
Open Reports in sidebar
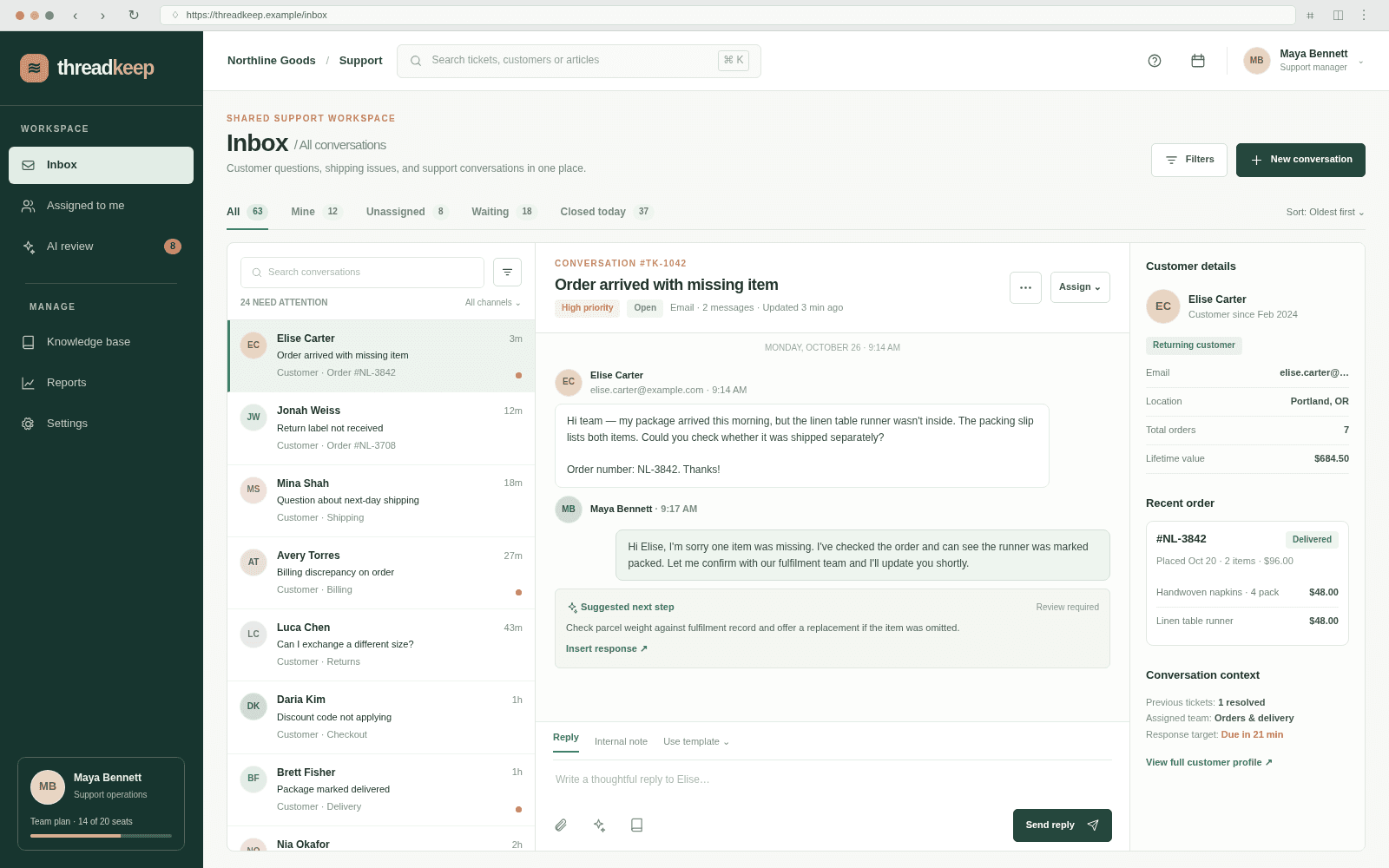101,383
